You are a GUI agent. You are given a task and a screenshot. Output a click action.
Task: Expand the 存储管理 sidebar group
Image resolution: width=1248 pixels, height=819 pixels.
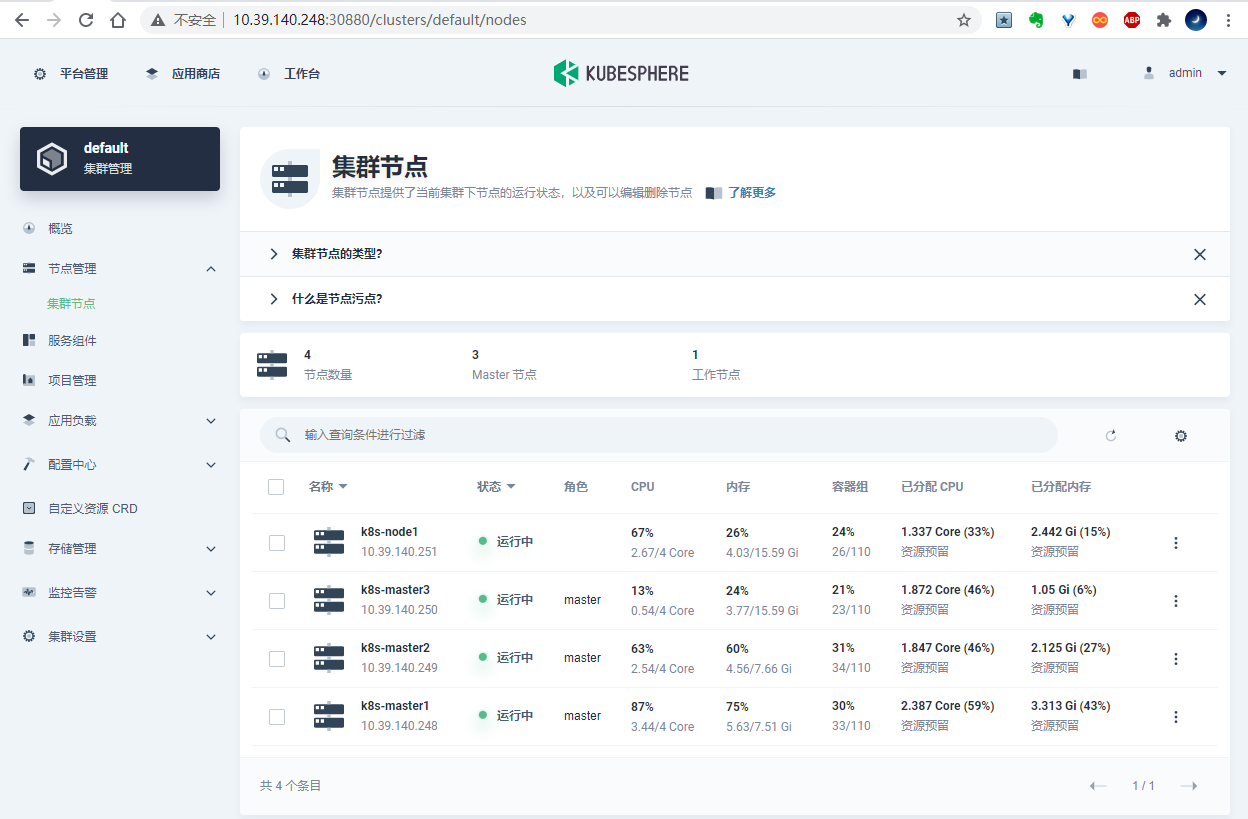(x=211, y=549)
